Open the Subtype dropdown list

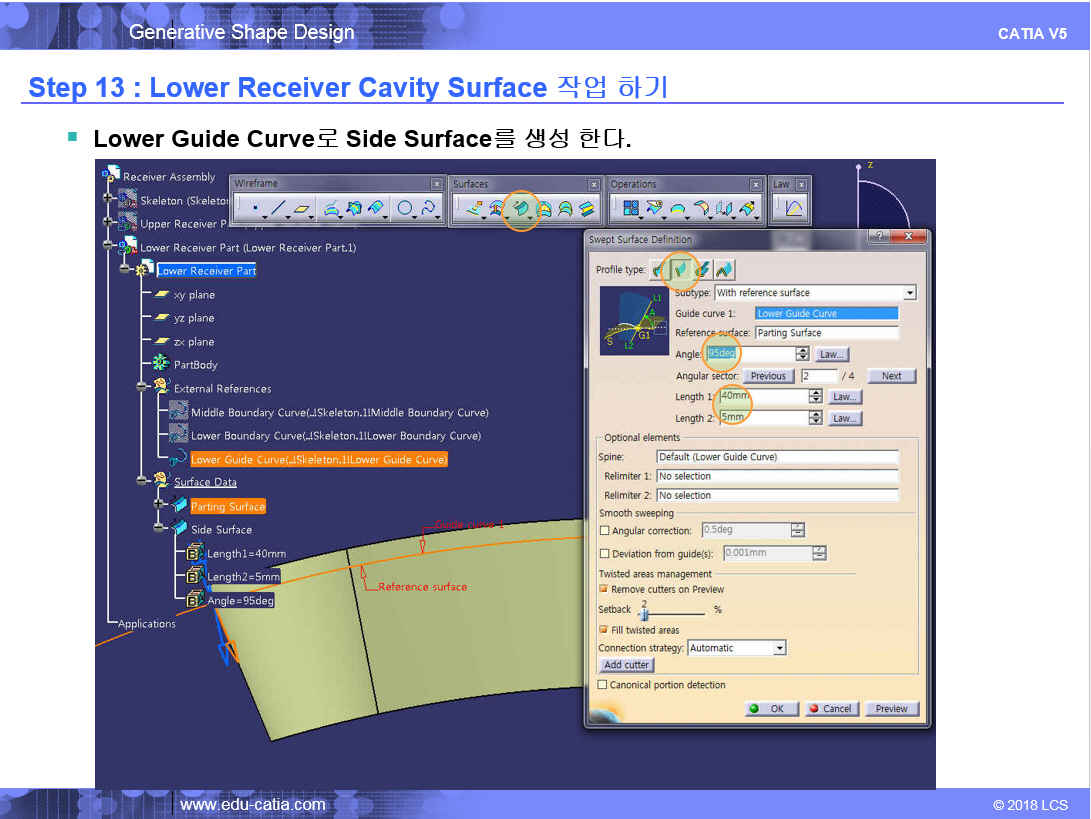[909, 293]
